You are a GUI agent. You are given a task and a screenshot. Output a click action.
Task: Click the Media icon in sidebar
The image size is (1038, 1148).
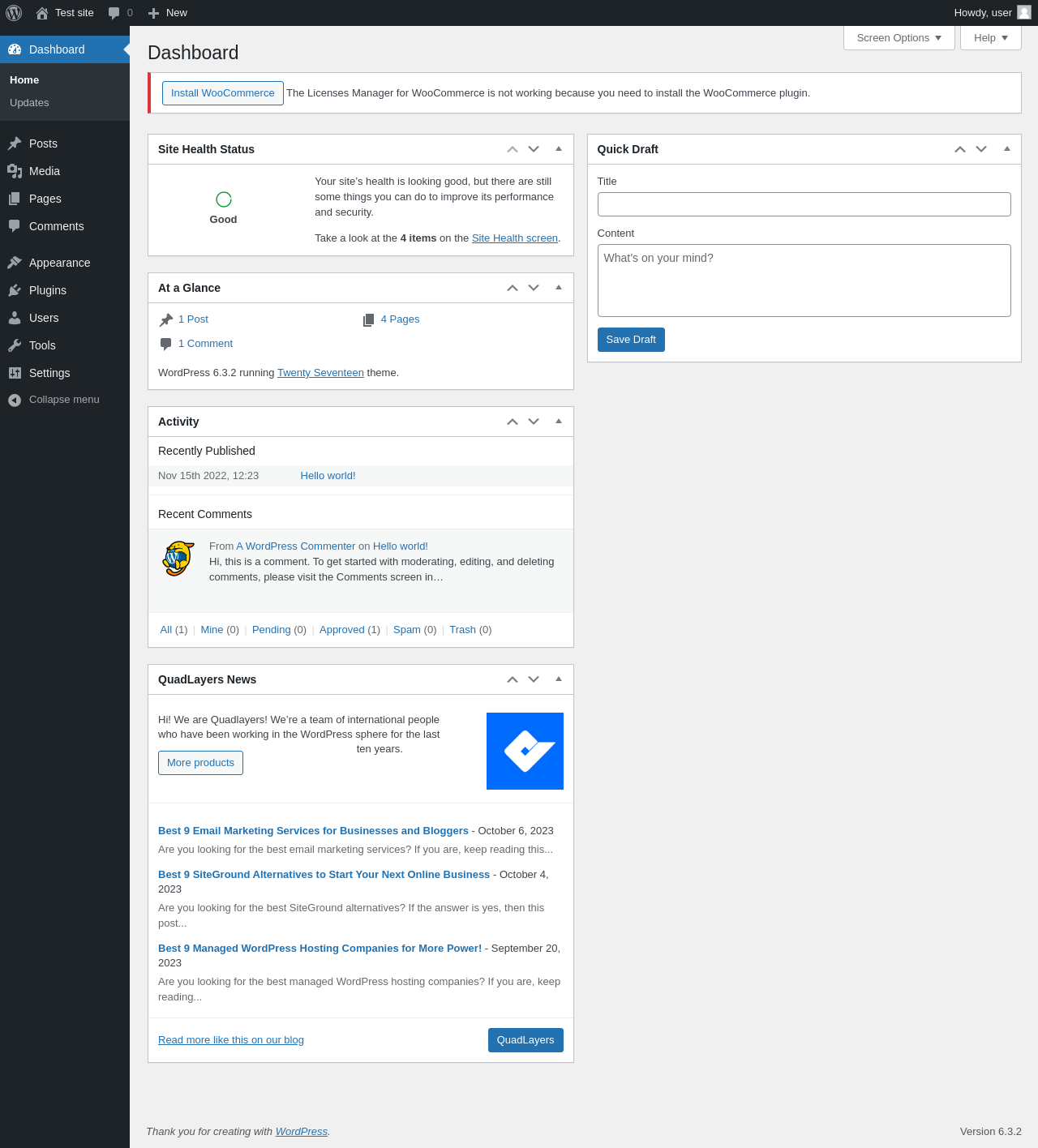pyautogui.click(x=15, y=171)
